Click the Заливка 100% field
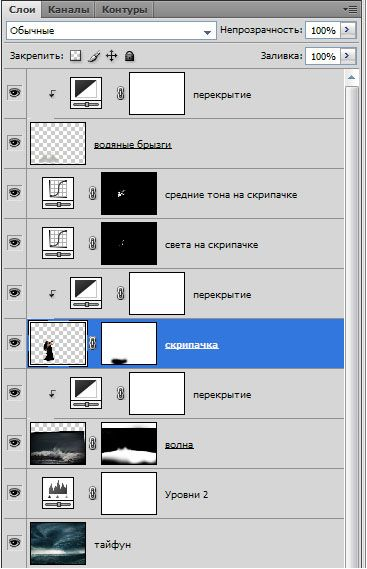Screen dimensions: 367x569 click(323, 56)
